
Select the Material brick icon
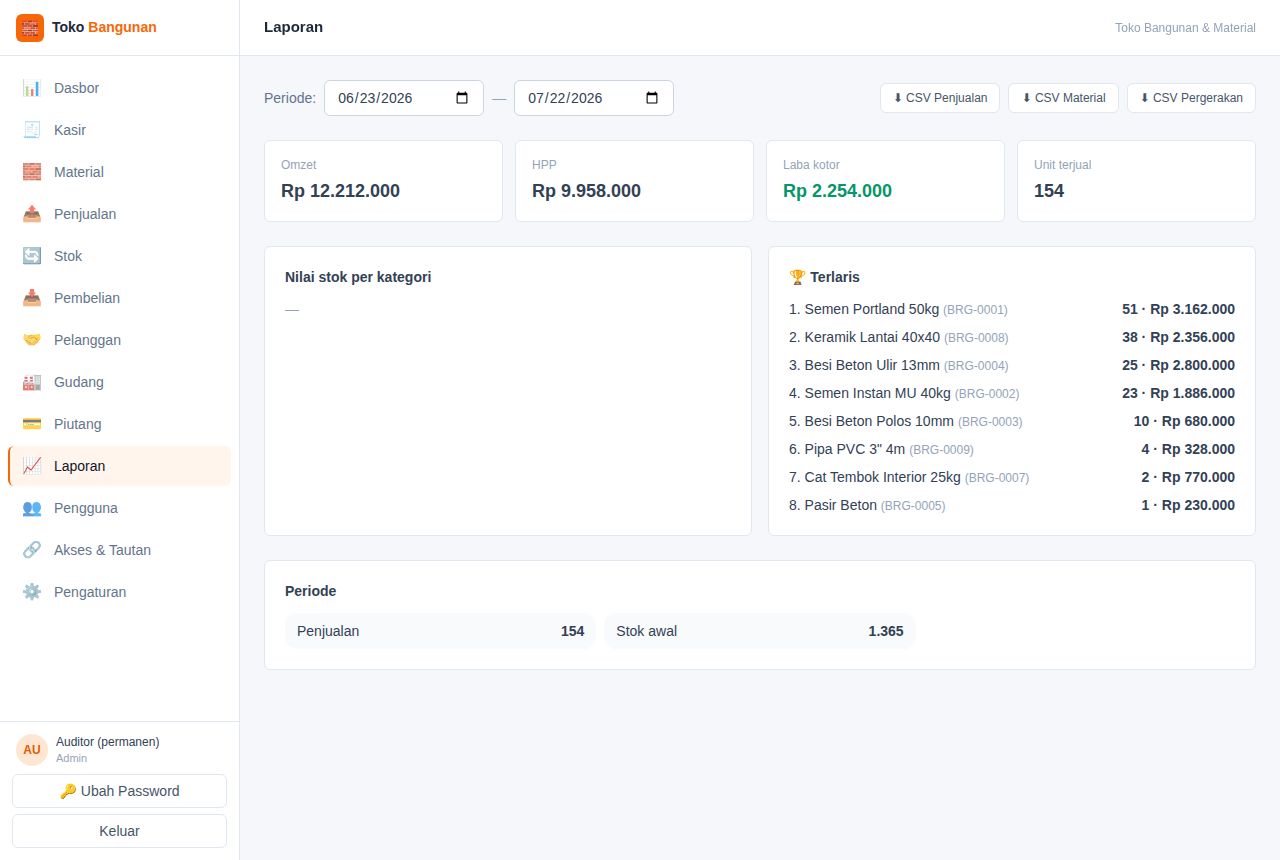tap(32, 172)
